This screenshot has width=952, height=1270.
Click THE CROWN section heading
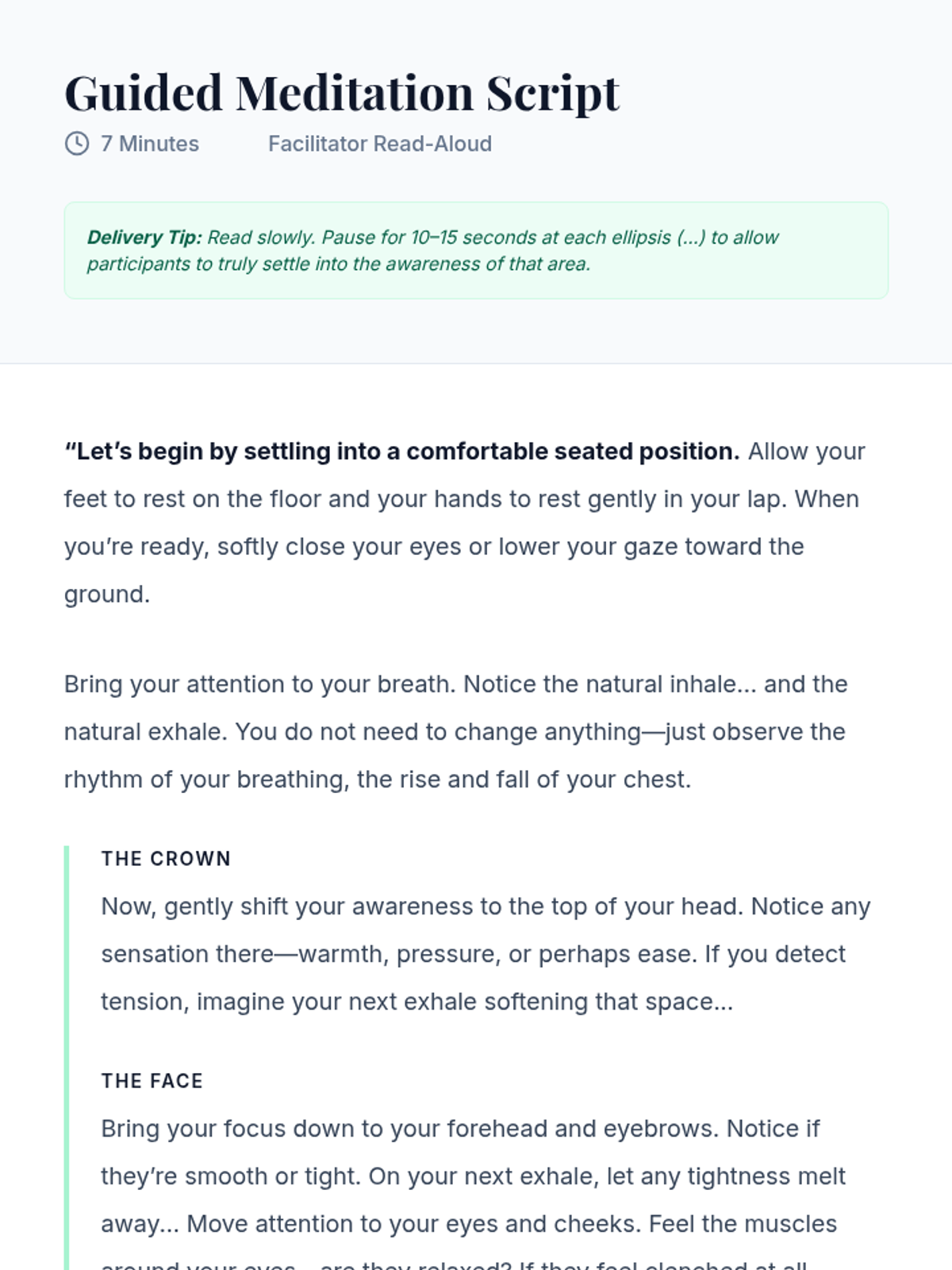point(166,859)
